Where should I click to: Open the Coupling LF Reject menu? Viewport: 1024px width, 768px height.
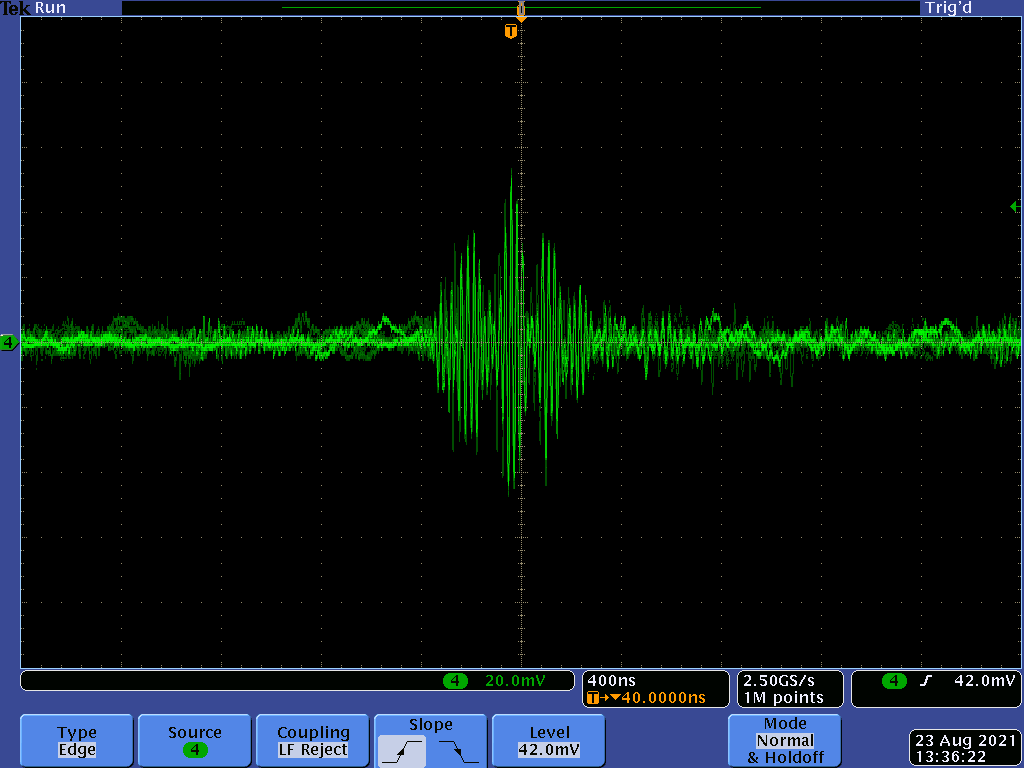(x=313, y=741)
